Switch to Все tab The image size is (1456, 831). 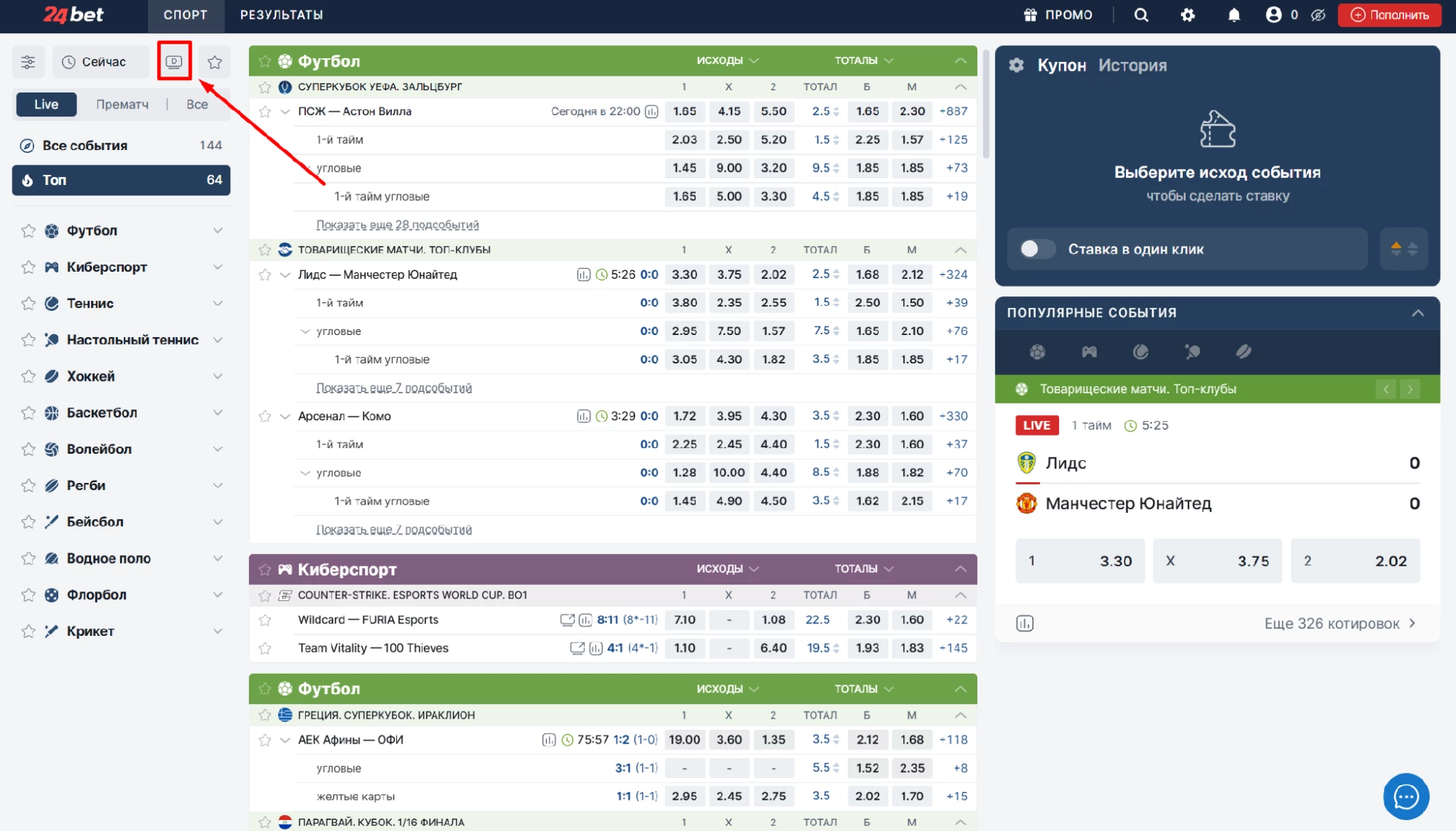pyautogui.click(x=197, y=104)
